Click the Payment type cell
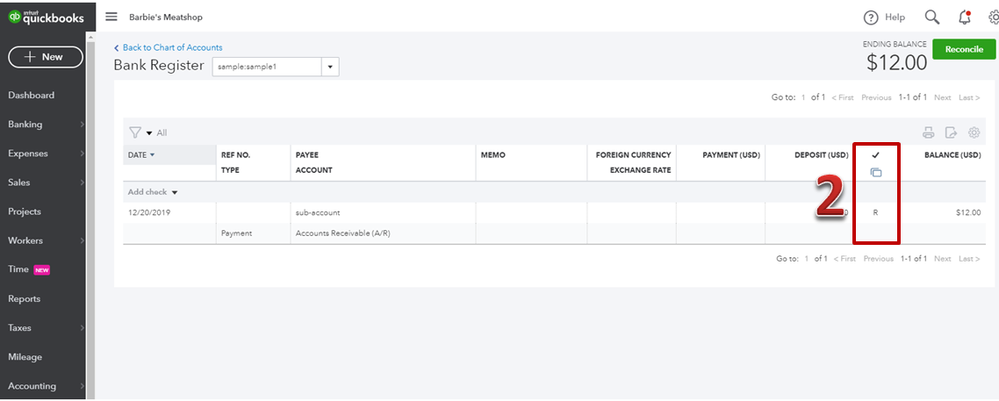This screenshot has height=401, width=999. [x=236, y=233]
